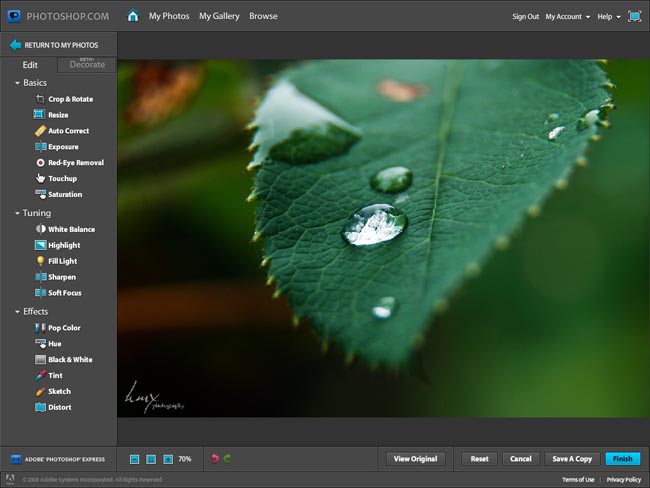Collapse the Effects section
This screenshot has height=488, width=650.
[x=18, y=311]
